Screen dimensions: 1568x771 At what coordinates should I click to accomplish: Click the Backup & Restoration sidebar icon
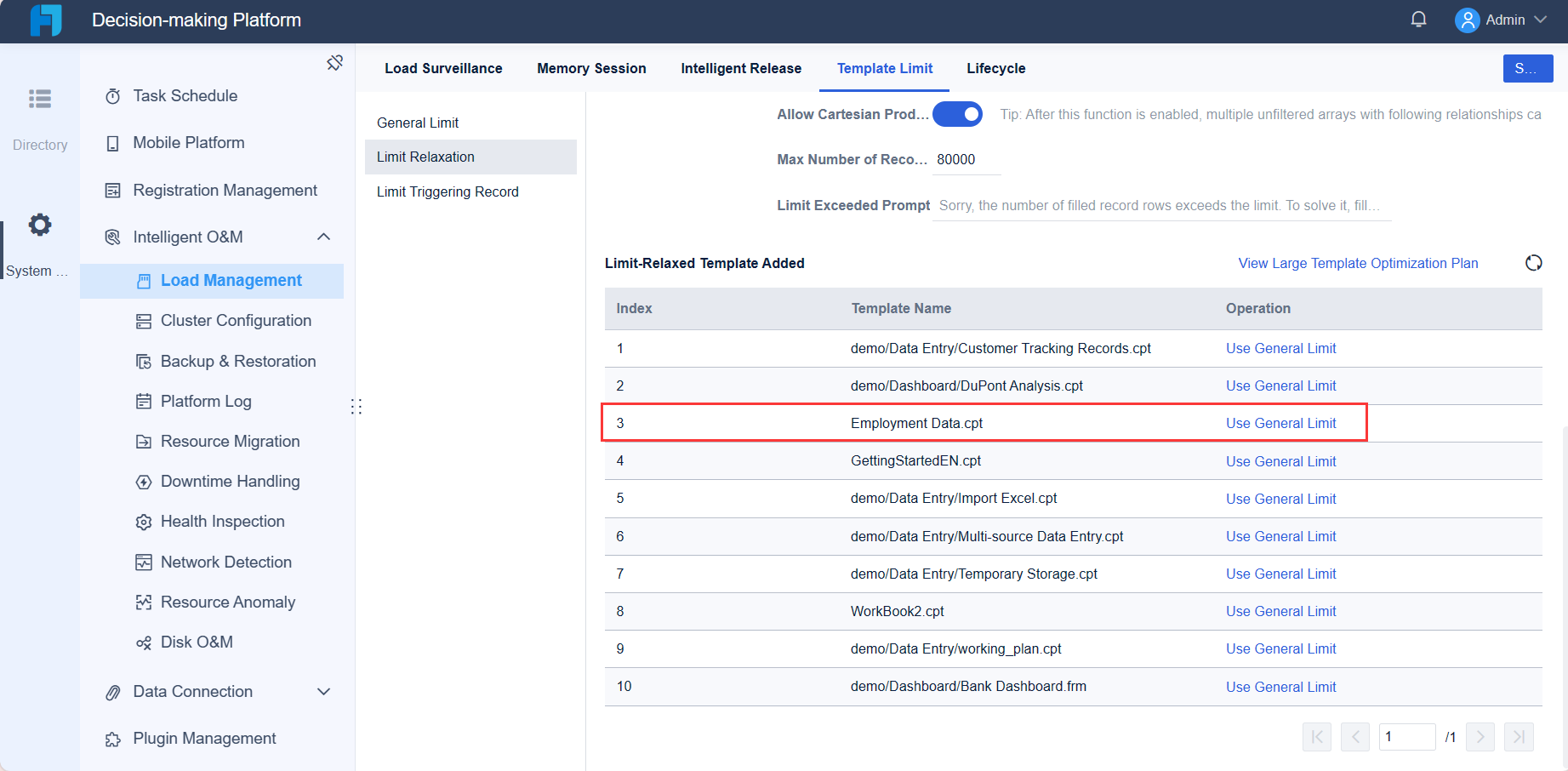[143, 361]
